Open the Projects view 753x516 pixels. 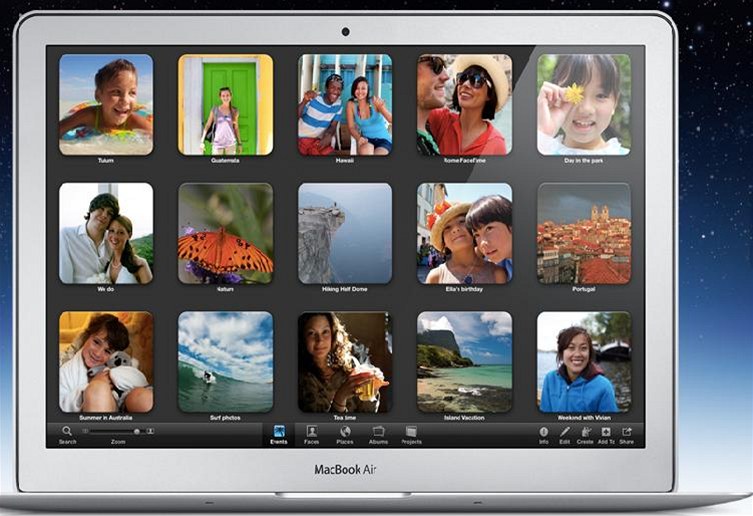point(411,432)
